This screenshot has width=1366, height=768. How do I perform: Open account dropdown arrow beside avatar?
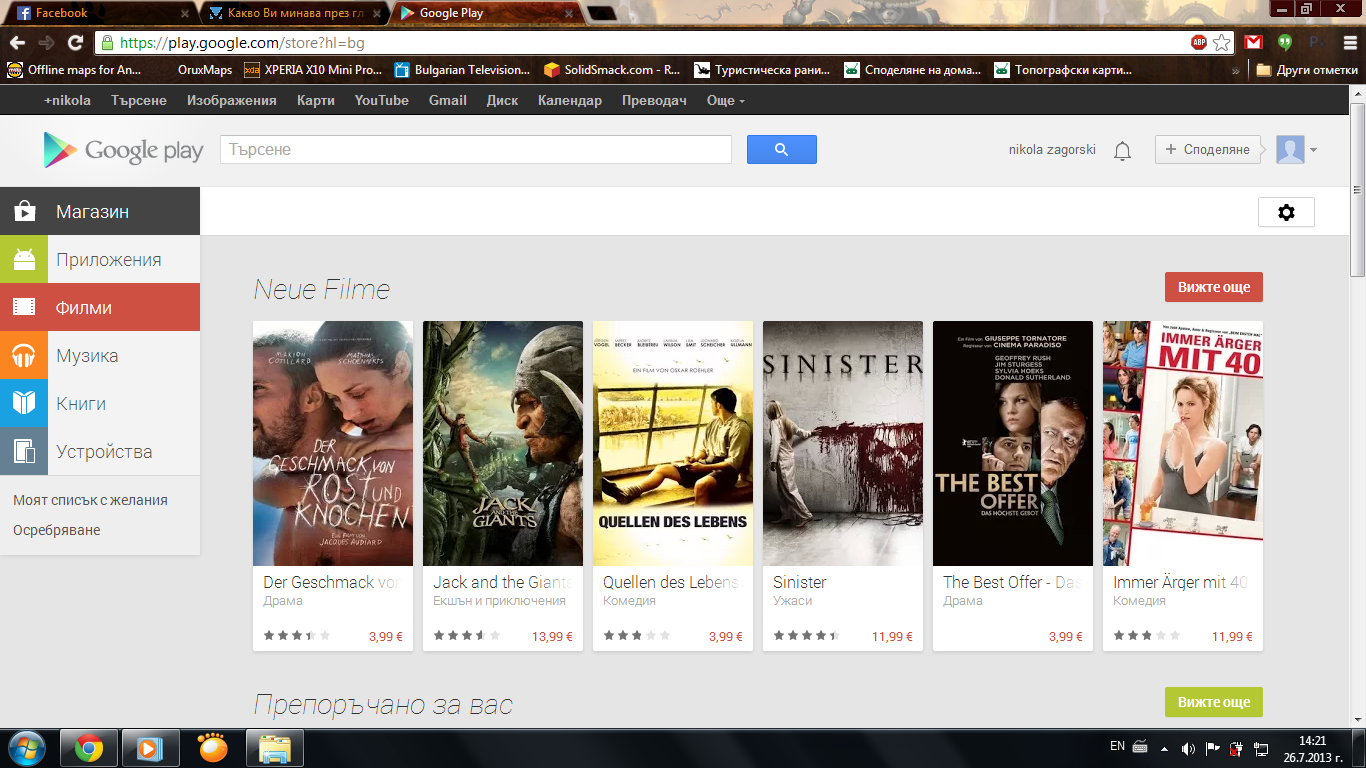1313,151
